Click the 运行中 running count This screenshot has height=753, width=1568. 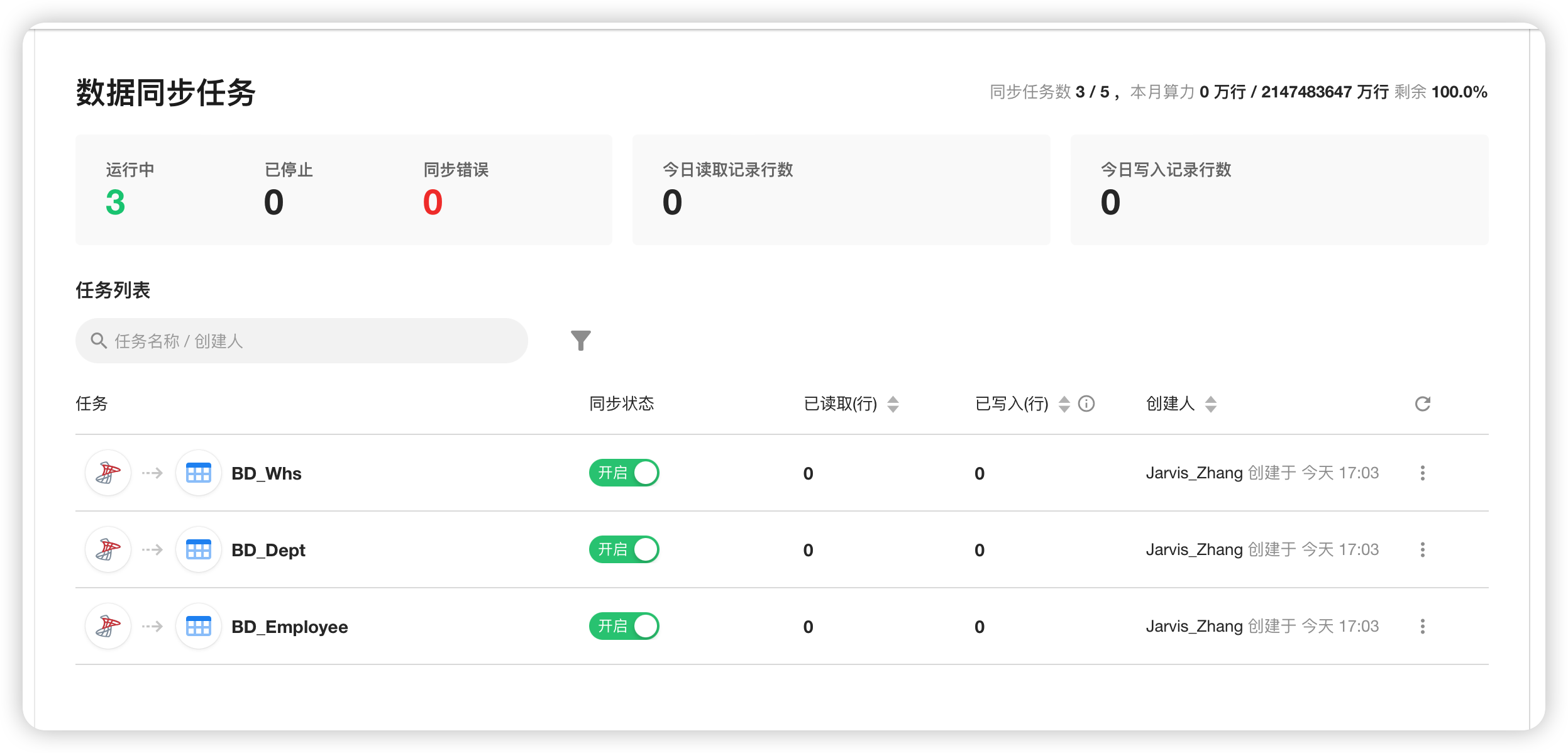[116, 202]
